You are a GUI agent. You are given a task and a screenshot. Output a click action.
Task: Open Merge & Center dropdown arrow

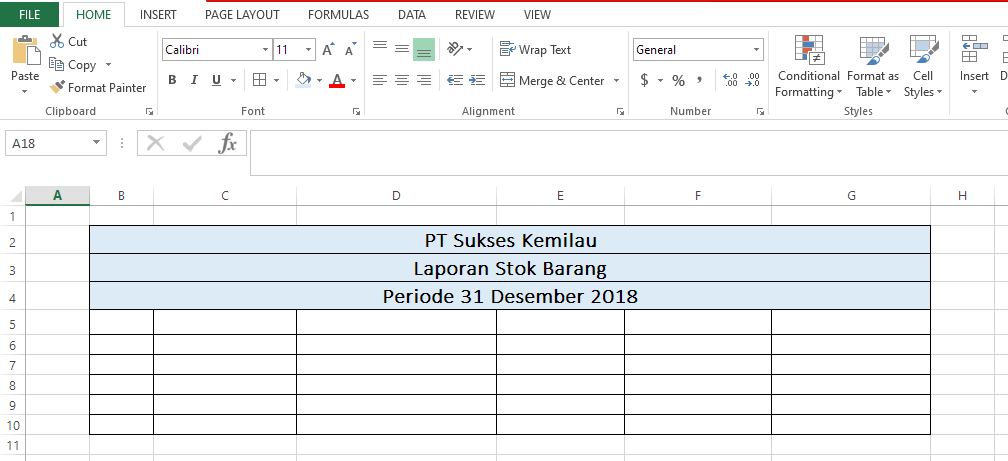[x=616, y=80]
